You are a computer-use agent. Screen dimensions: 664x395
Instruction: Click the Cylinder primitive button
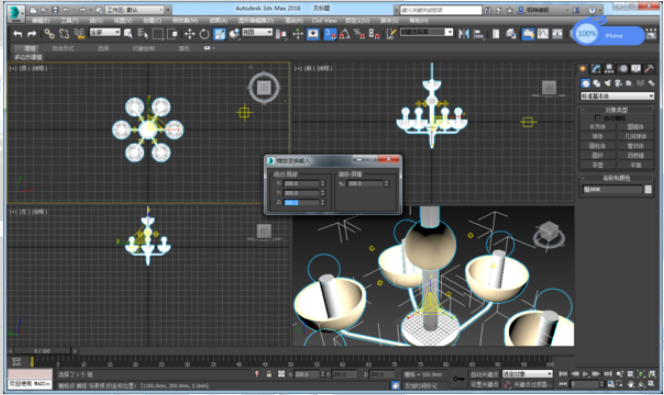pyautogui.click(x=597, y=146)
